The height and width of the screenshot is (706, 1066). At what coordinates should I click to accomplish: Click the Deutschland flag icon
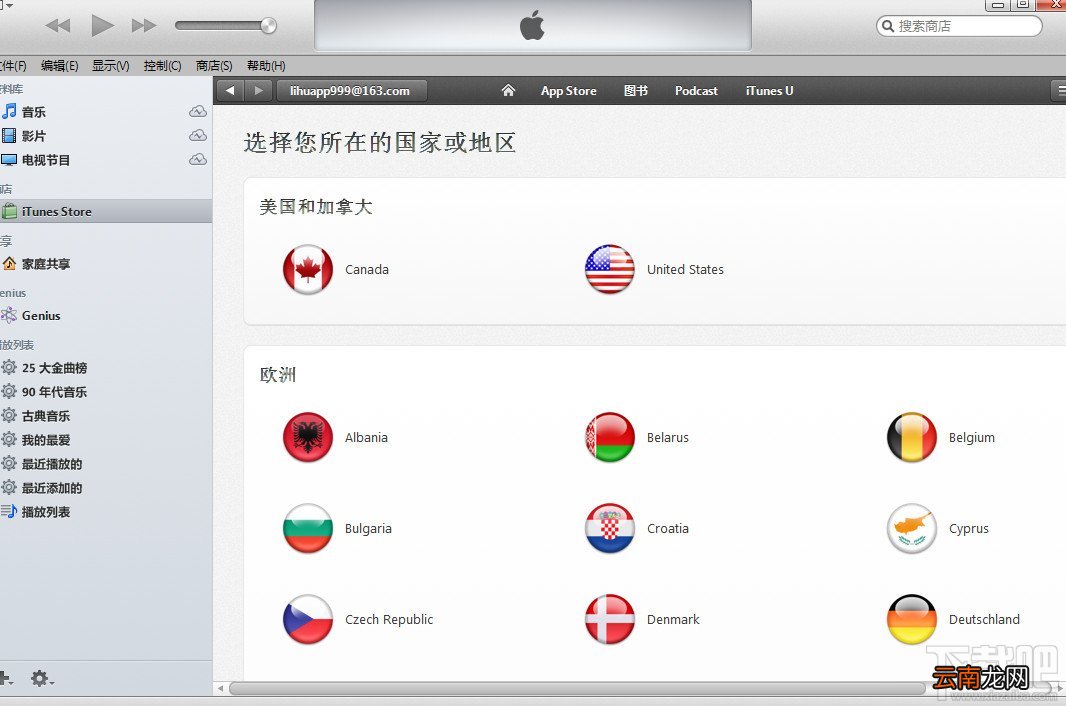[912, 619]
